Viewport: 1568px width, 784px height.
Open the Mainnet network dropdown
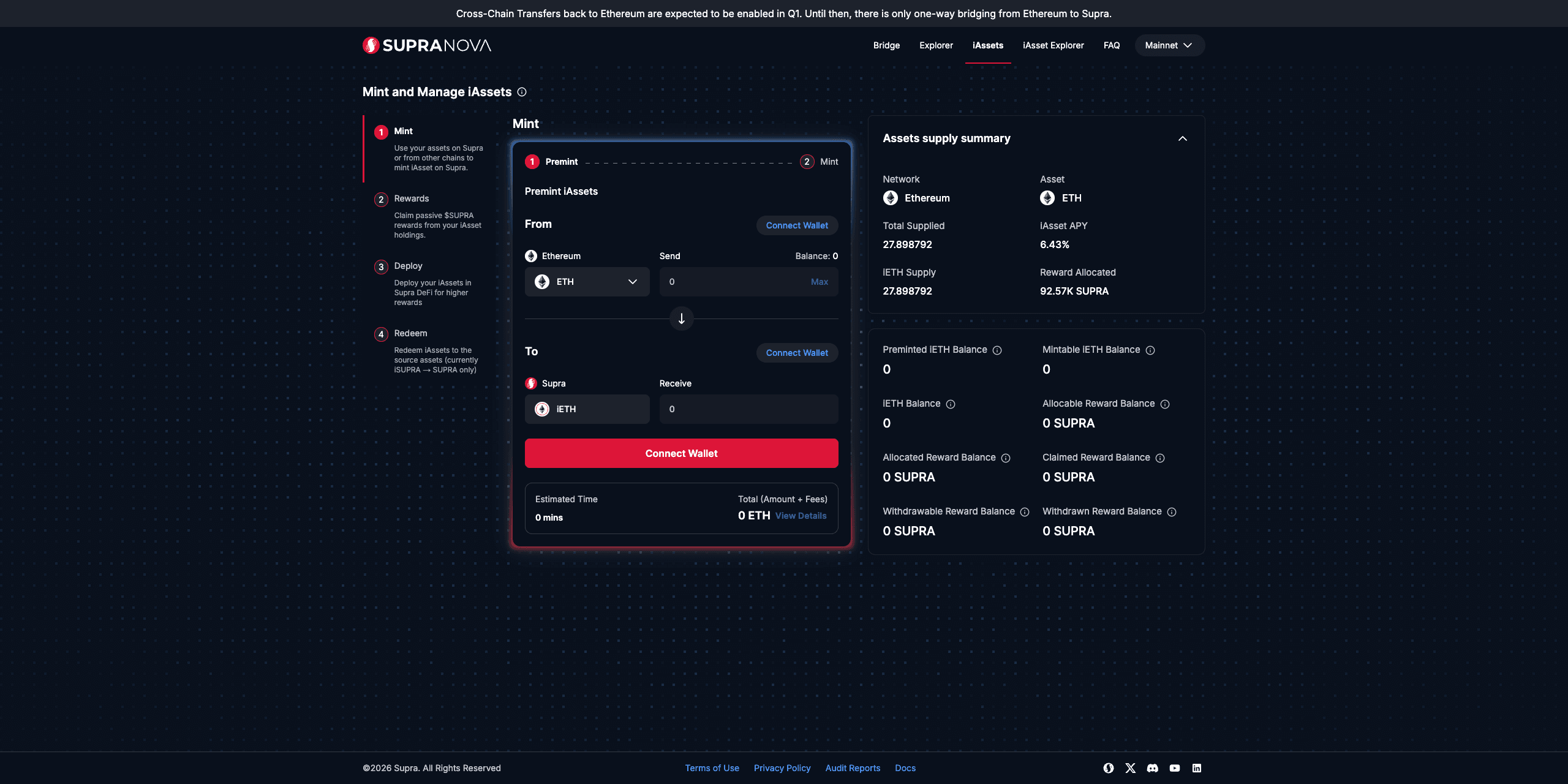pos(1169,45)
